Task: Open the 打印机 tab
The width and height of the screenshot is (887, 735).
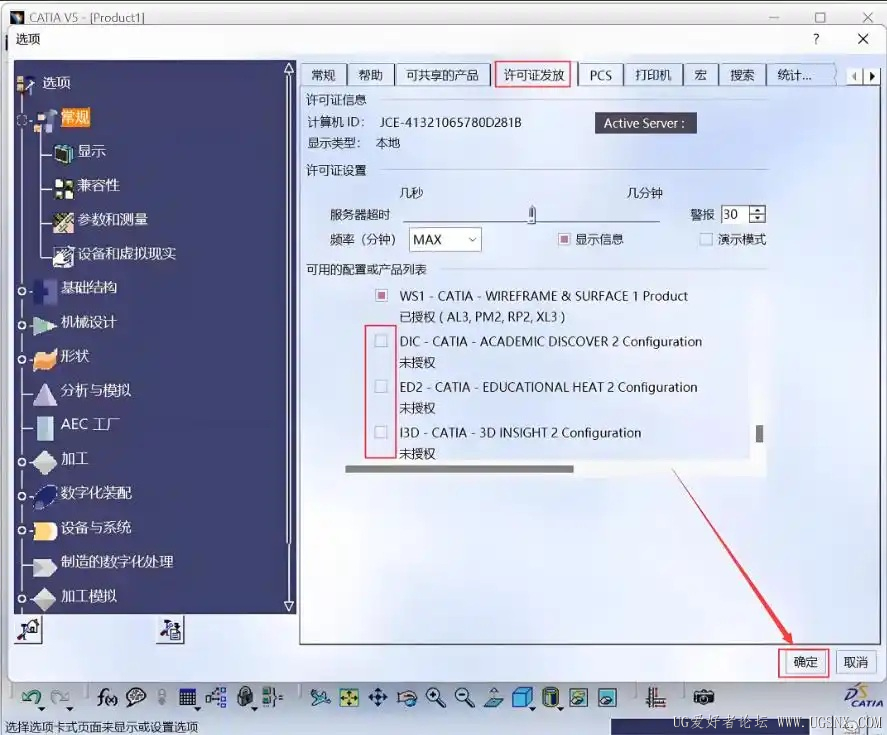Action: point(653,75)
